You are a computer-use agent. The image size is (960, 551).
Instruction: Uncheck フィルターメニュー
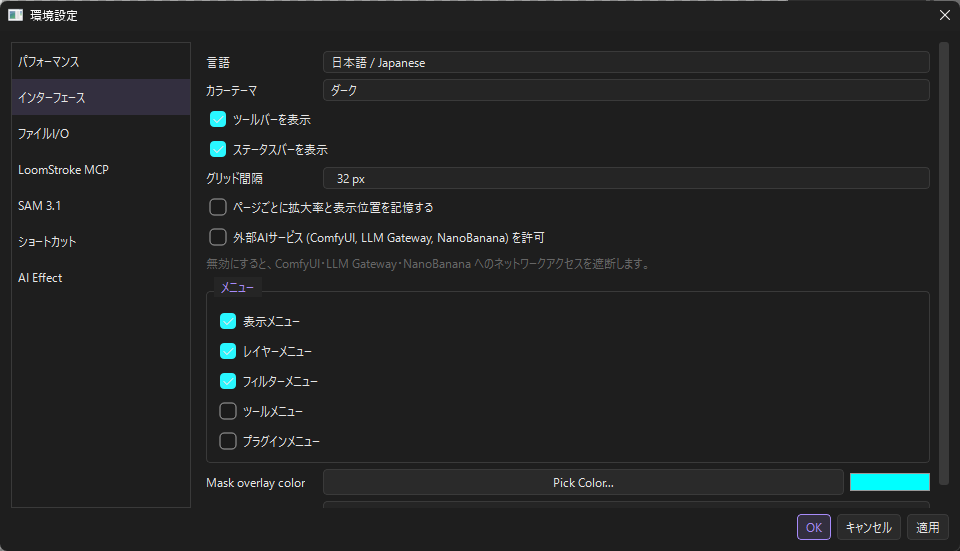pyautogui.click(x=228, y=381)
